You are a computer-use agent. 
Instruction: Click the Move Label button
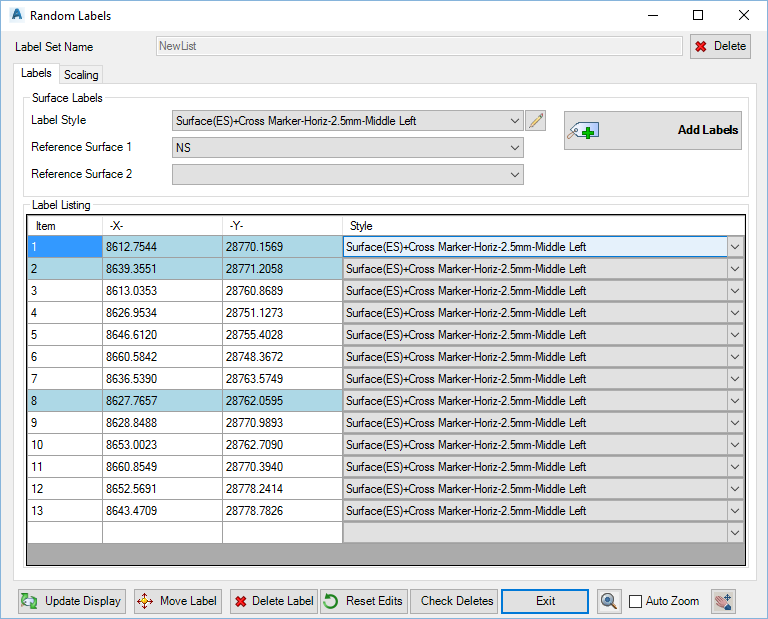click(x=177, y=601)
